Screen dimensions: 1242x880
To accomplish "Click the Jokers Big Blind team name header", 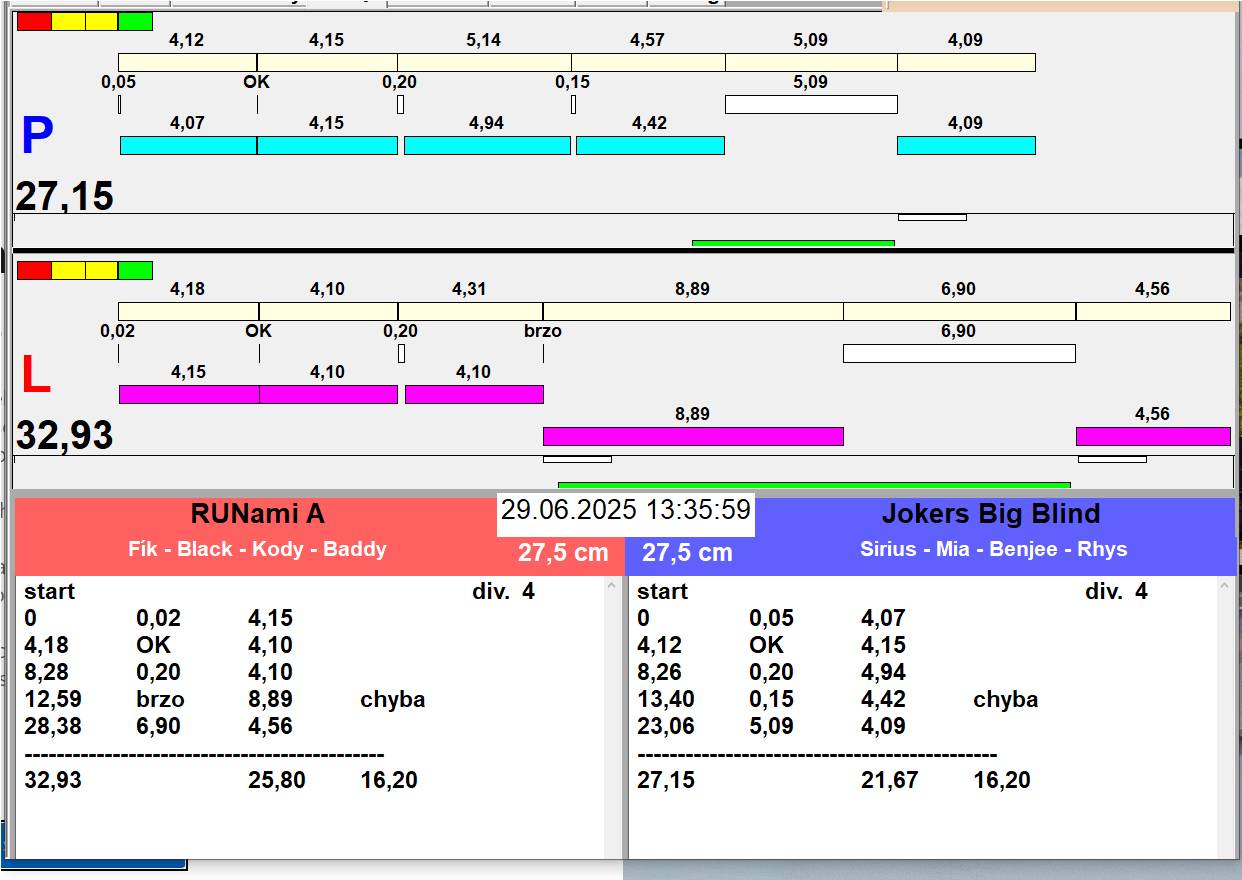I will [990, 514].
